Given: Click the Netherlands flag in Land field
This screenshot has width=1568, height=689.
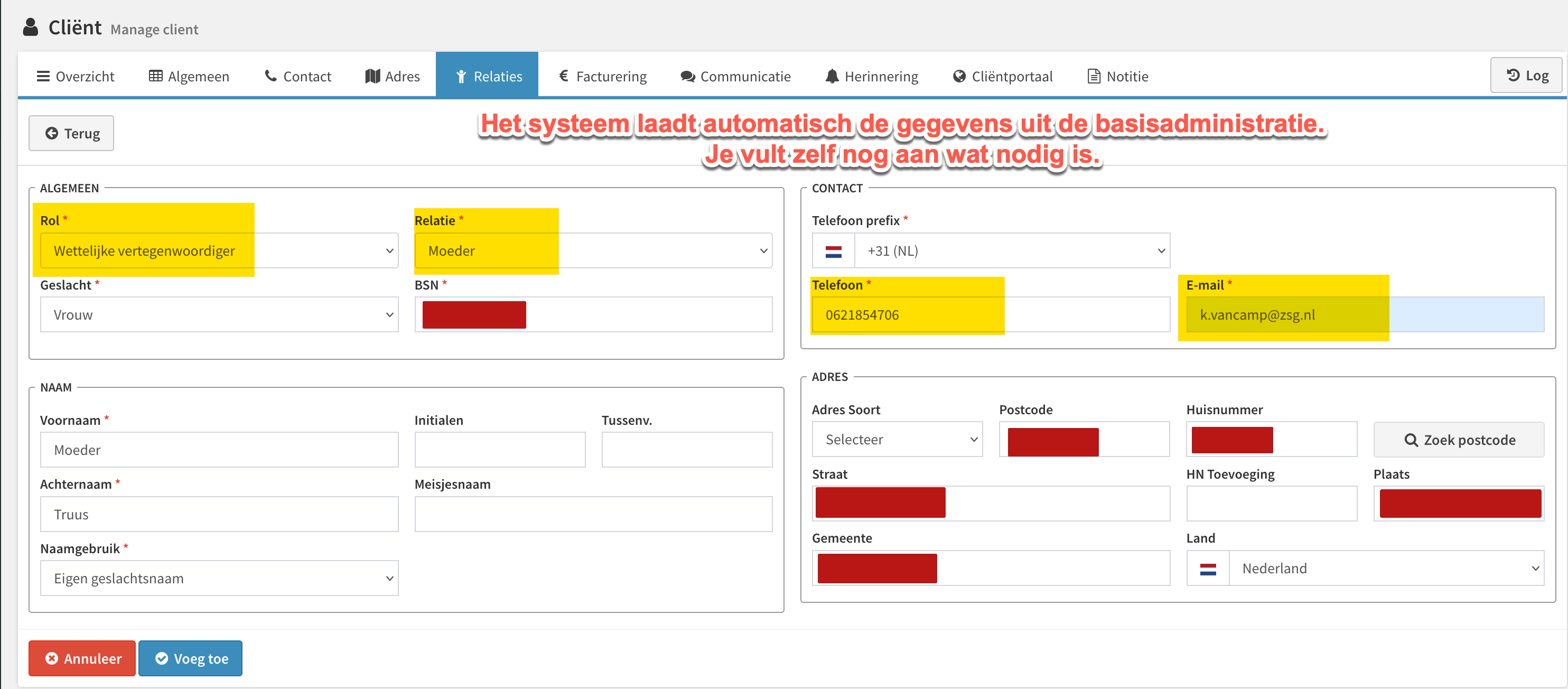Looking at the screenshot, I should (x=1208, y=569).
